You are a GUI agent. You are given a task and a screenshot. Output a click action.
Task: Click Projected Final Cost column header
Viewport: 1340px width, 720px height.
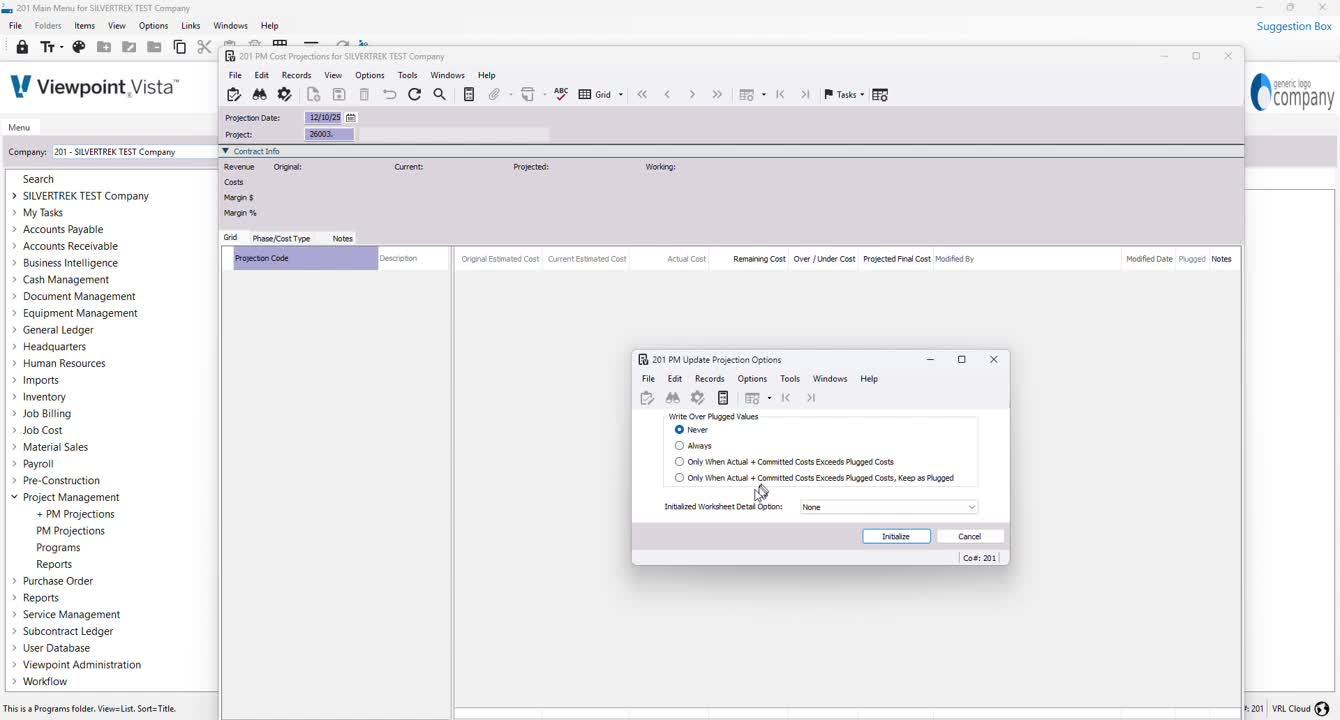point(896,259)
